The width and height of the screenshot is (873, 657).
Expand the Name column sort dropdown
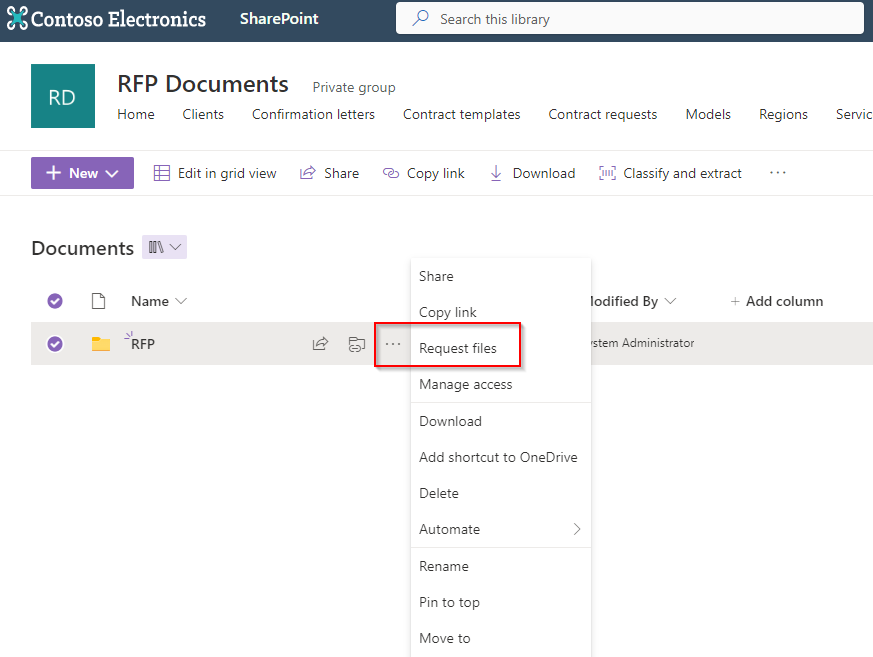tap(181, 301)
